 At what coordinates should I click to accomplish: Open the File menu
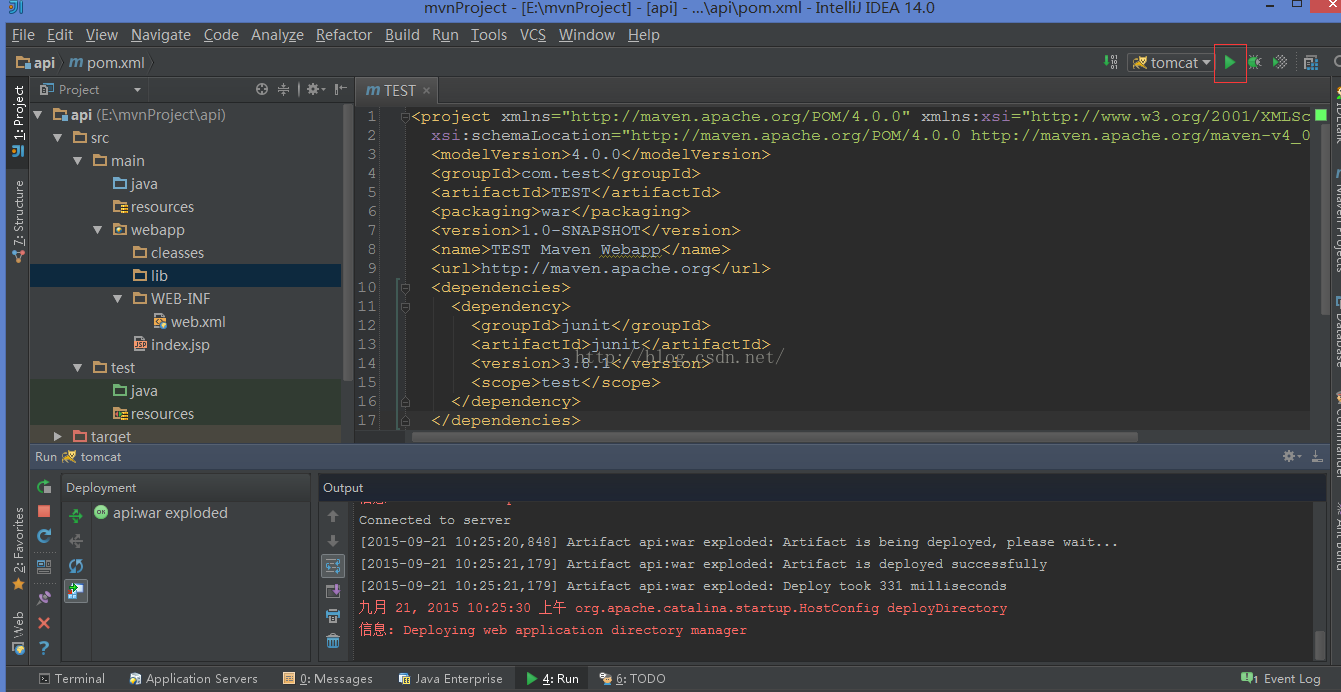tap(23, 35)
